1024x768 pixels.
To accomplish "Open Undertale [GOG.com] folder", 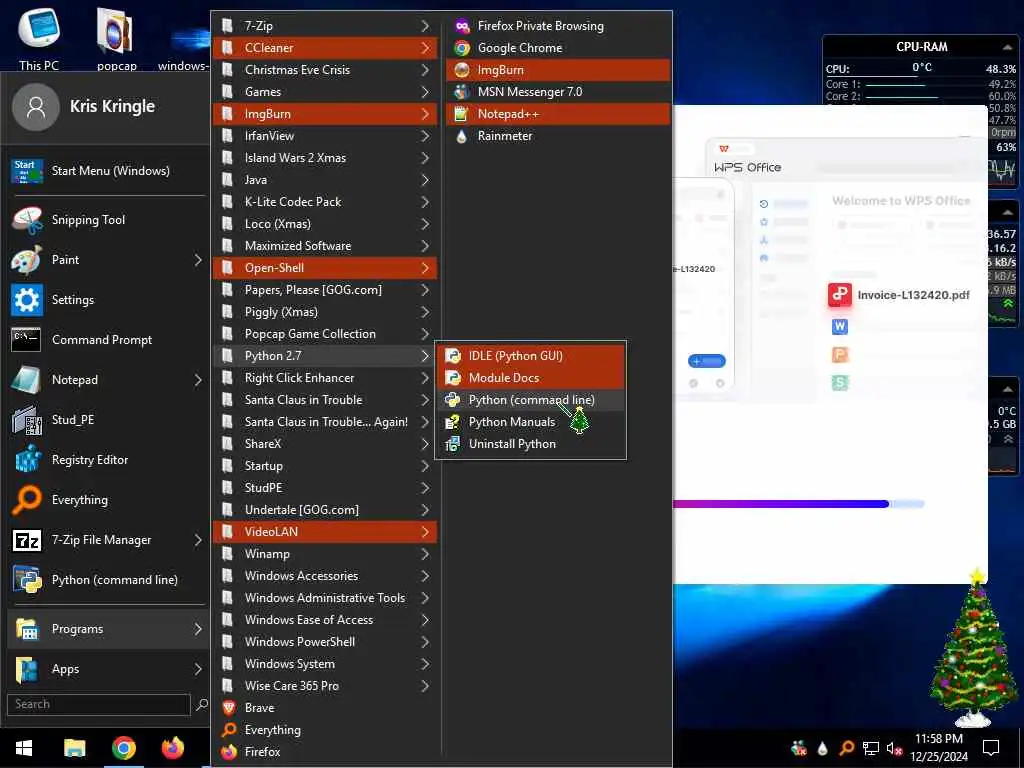I will (325, 510).
